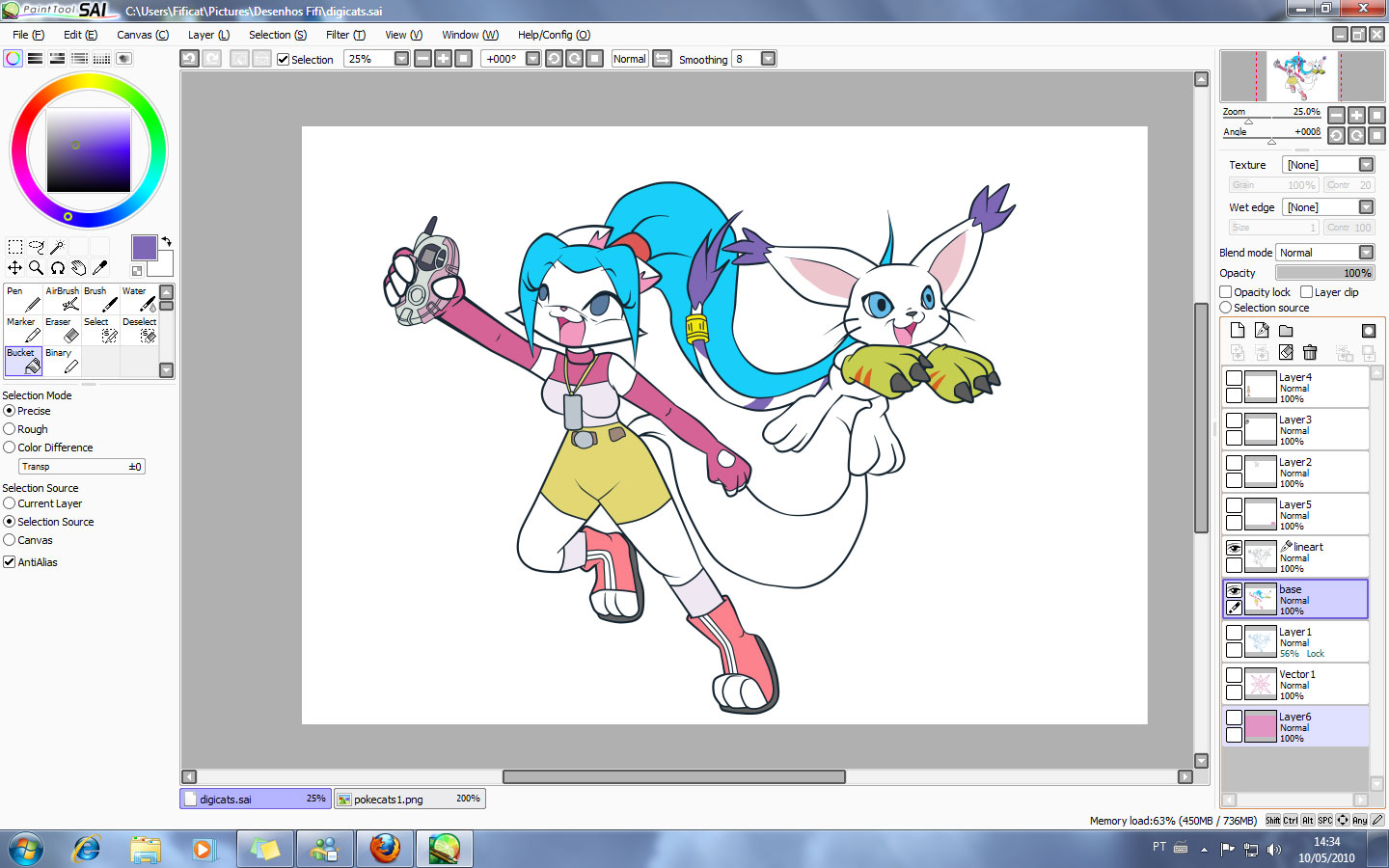Viewport: 1389px width, 868px height.
Task: Choose the Precise selection mode
Action: (x=10, y=411)
